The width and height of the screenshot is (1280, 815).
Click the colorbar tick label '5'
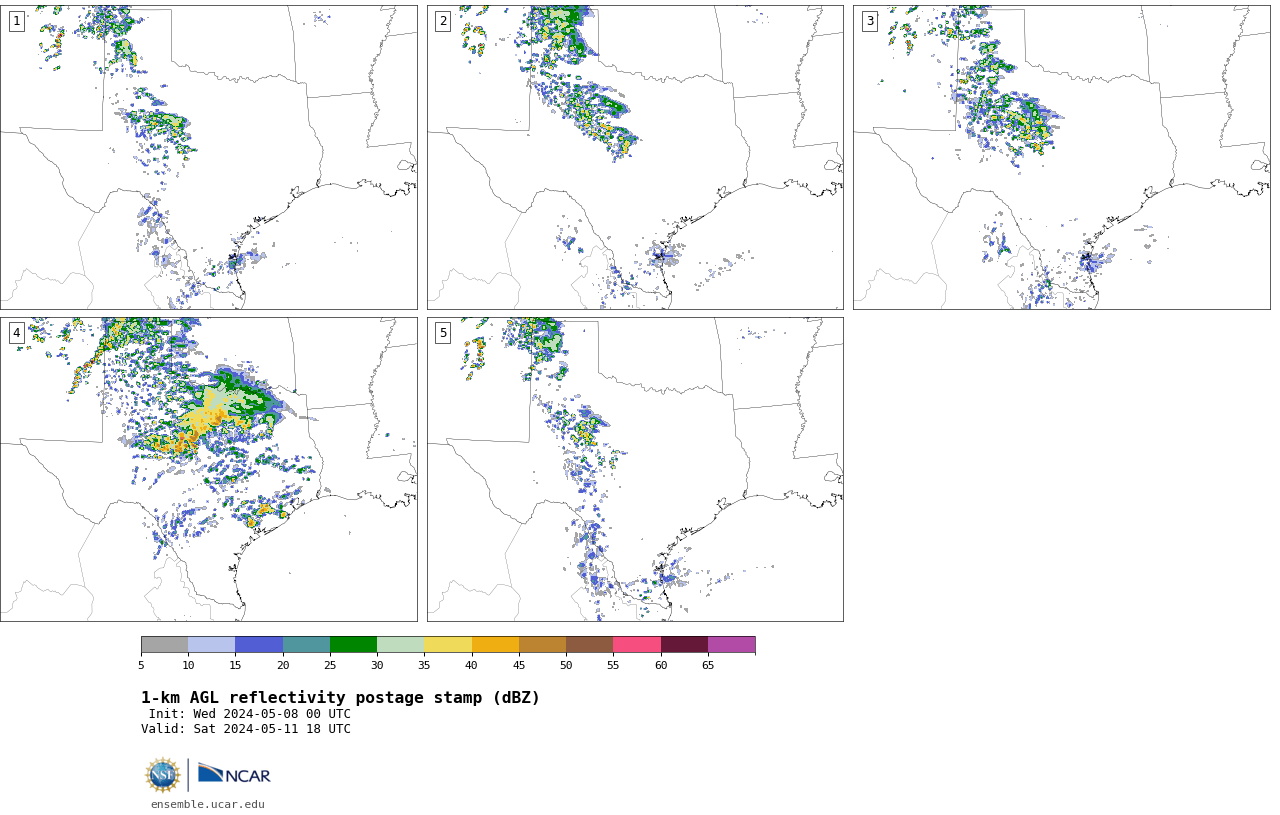(x=141, y=665)
